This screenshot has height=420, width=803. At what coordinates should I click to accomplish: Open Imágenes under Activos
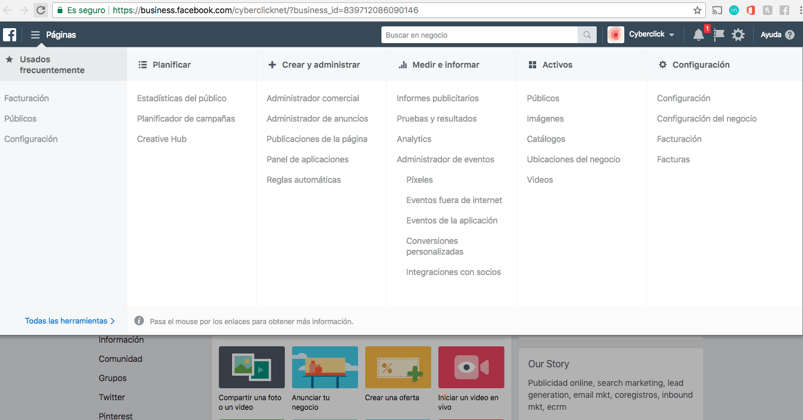(545, 118)
